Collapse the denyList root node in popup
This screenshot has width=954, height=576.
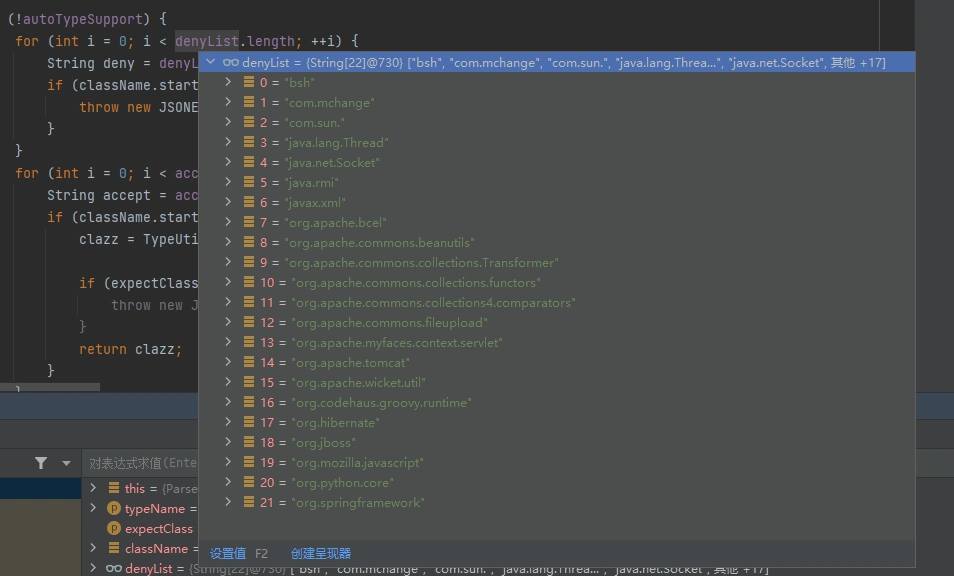pyautogui.click(x=210, y=62)
